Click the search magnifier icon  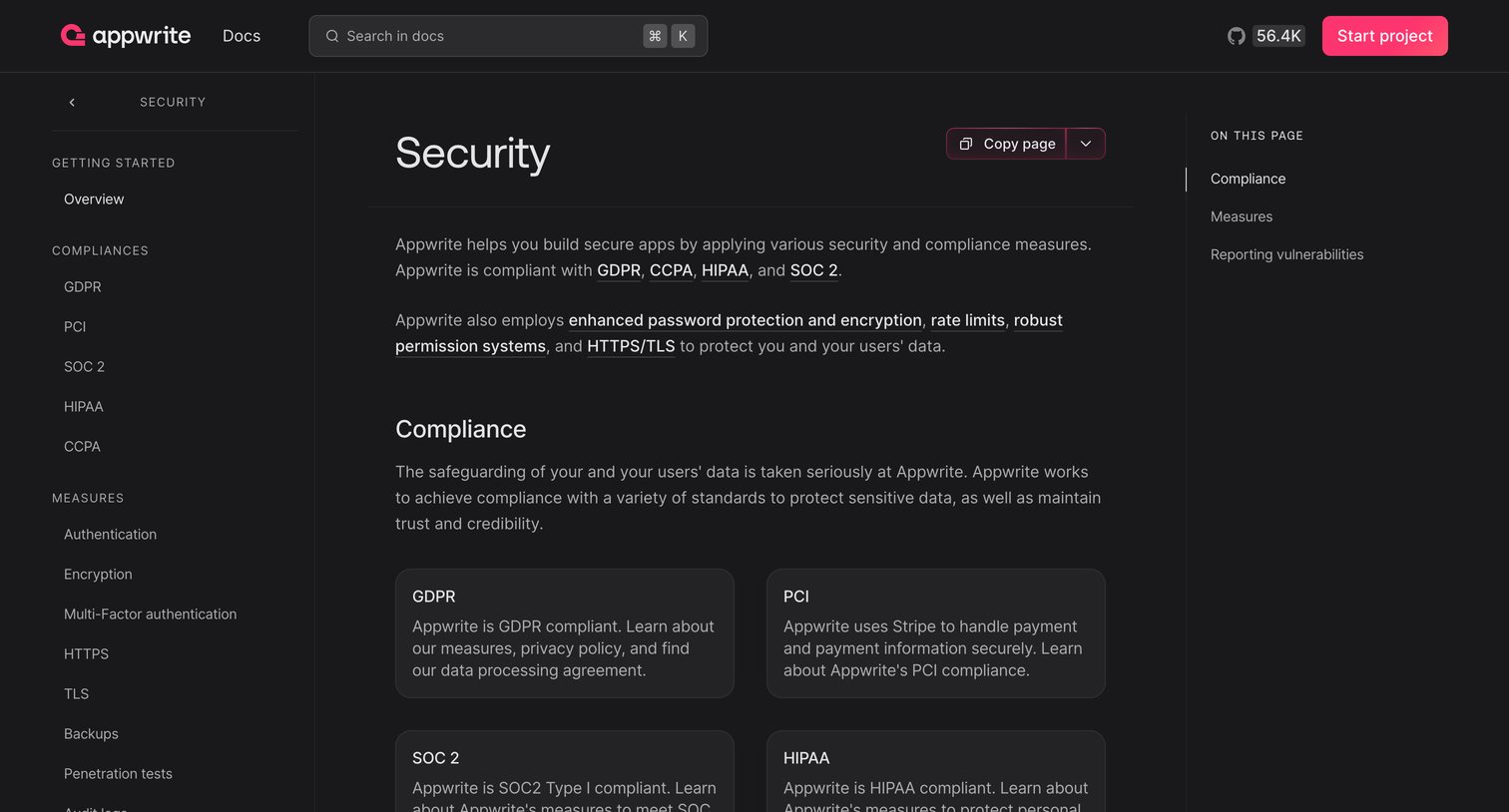tap(332, 36)
